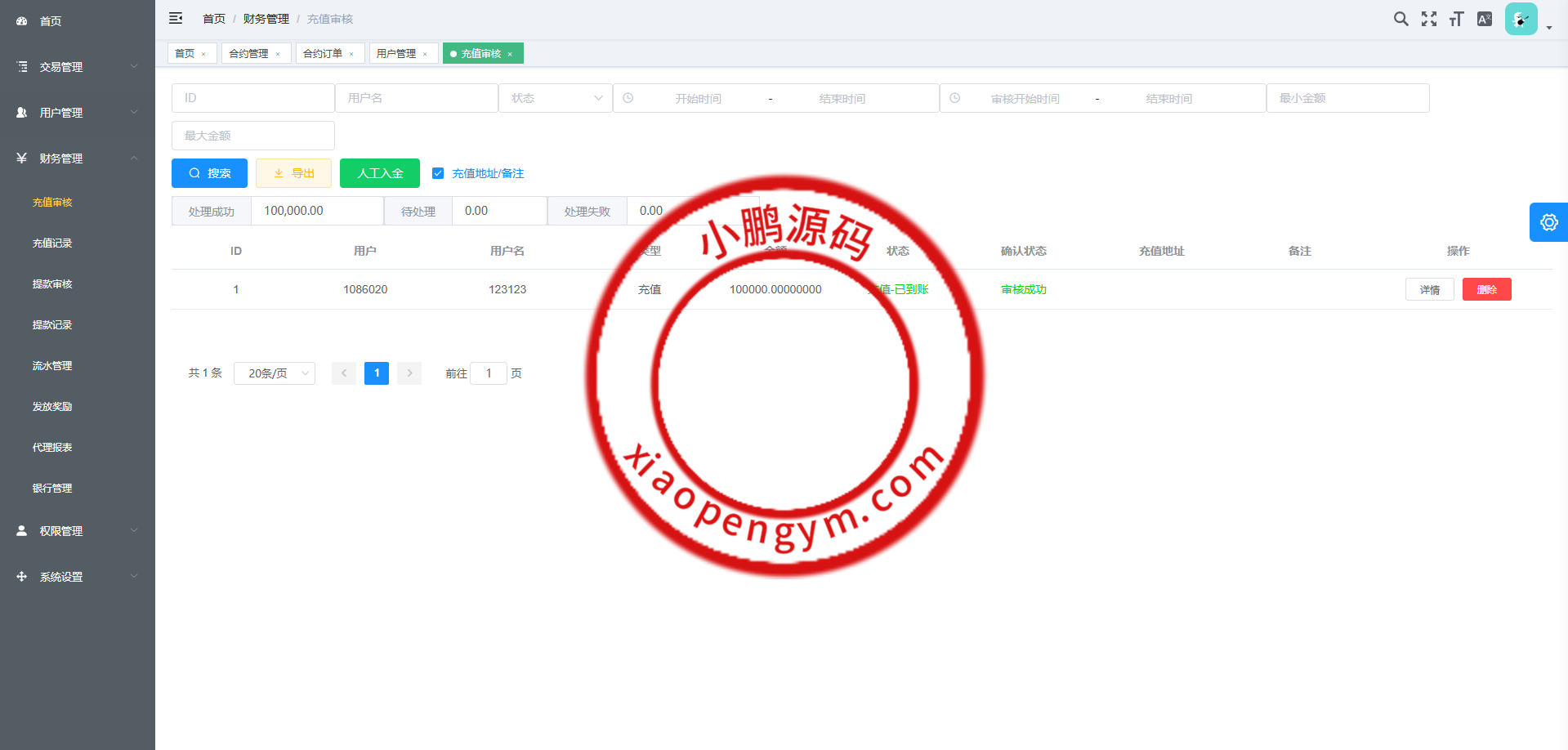Click the sidebar collapse hamburger icon
Viewport: 1568px width, 750px height.
(176, 18)
